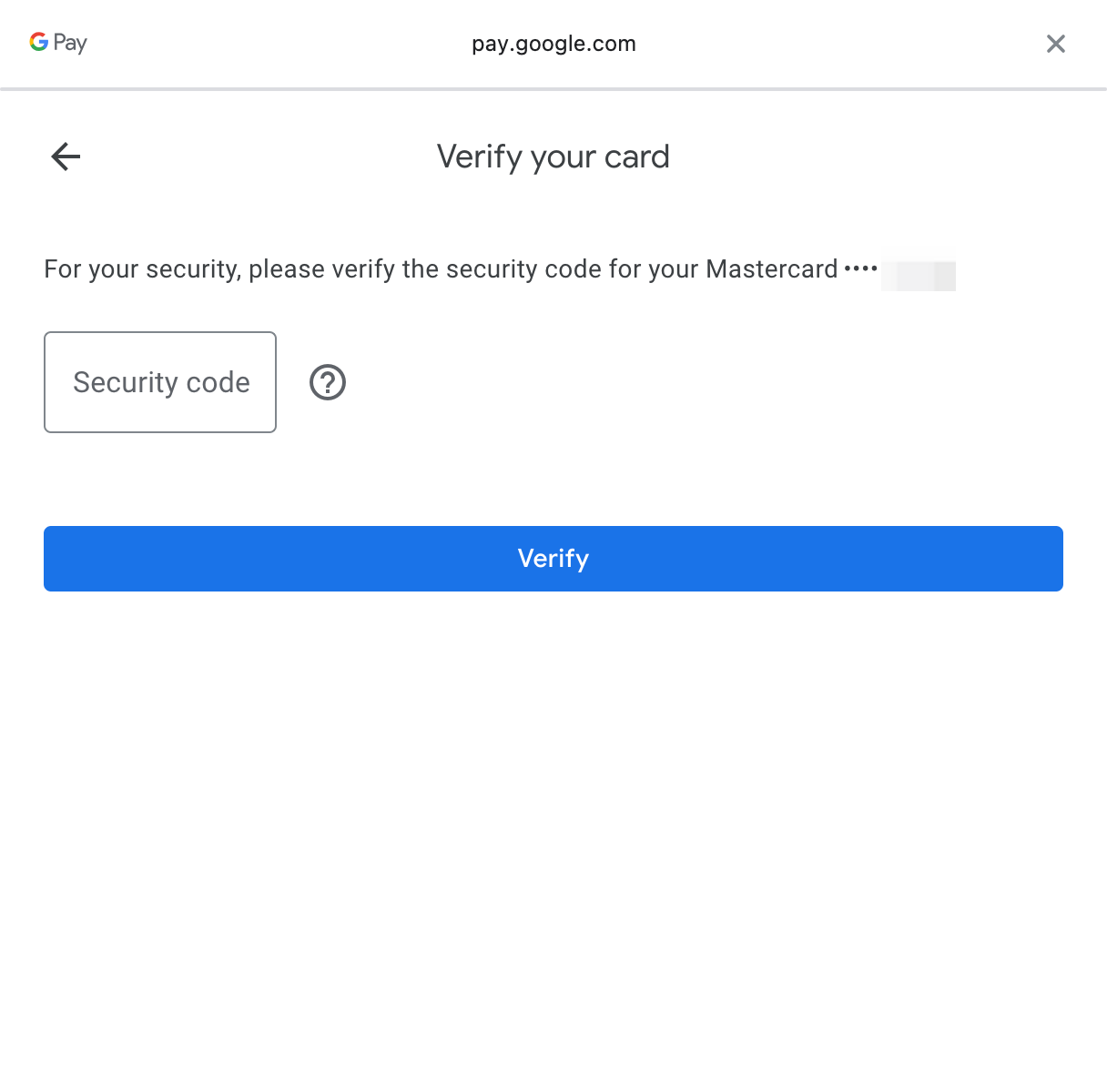Image resolution: width=1107 pixels, height=1092 pixels.
Task: Click the words please verify in message
Action: (x=321, y=269)
